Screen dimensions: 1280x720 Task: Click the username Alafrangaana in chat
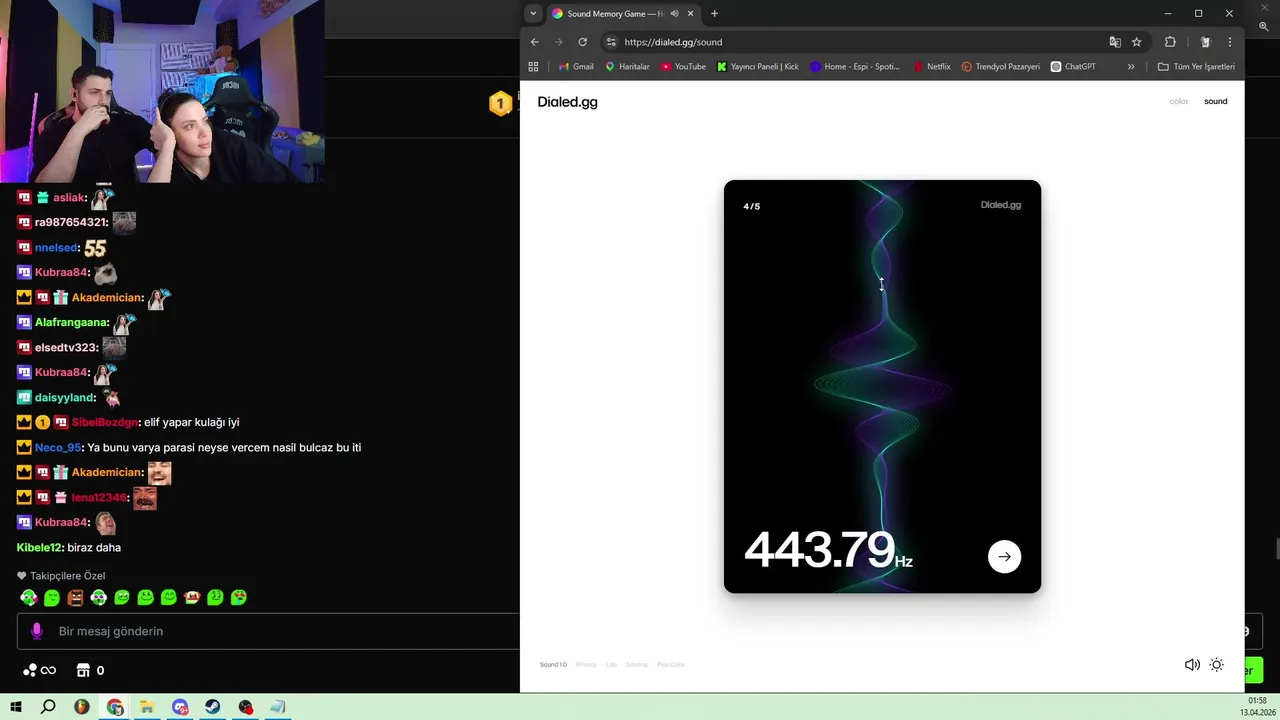tap(71, 322)
